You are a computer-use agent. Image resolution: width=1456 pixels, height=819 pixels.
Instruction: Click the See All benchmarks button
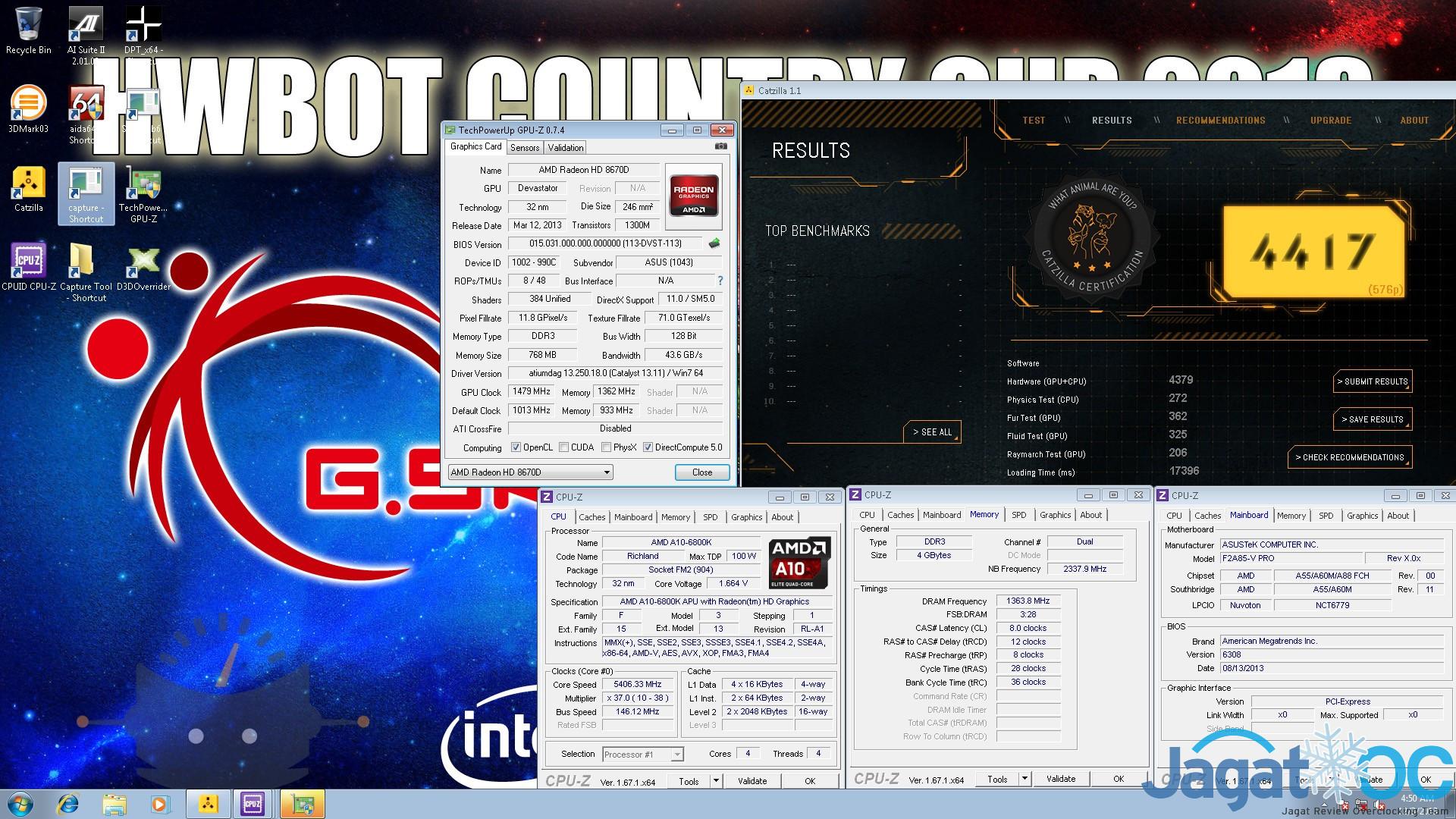coord(932,432)
